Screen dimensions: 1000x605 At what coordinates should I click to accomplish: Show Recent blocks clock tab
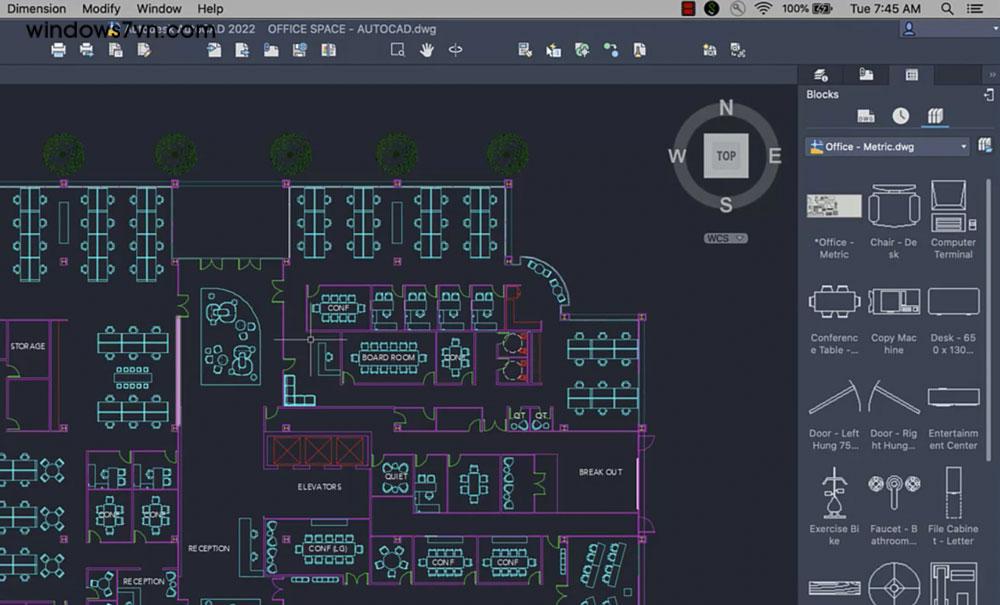pyautogui.click(x=901, y=115)
